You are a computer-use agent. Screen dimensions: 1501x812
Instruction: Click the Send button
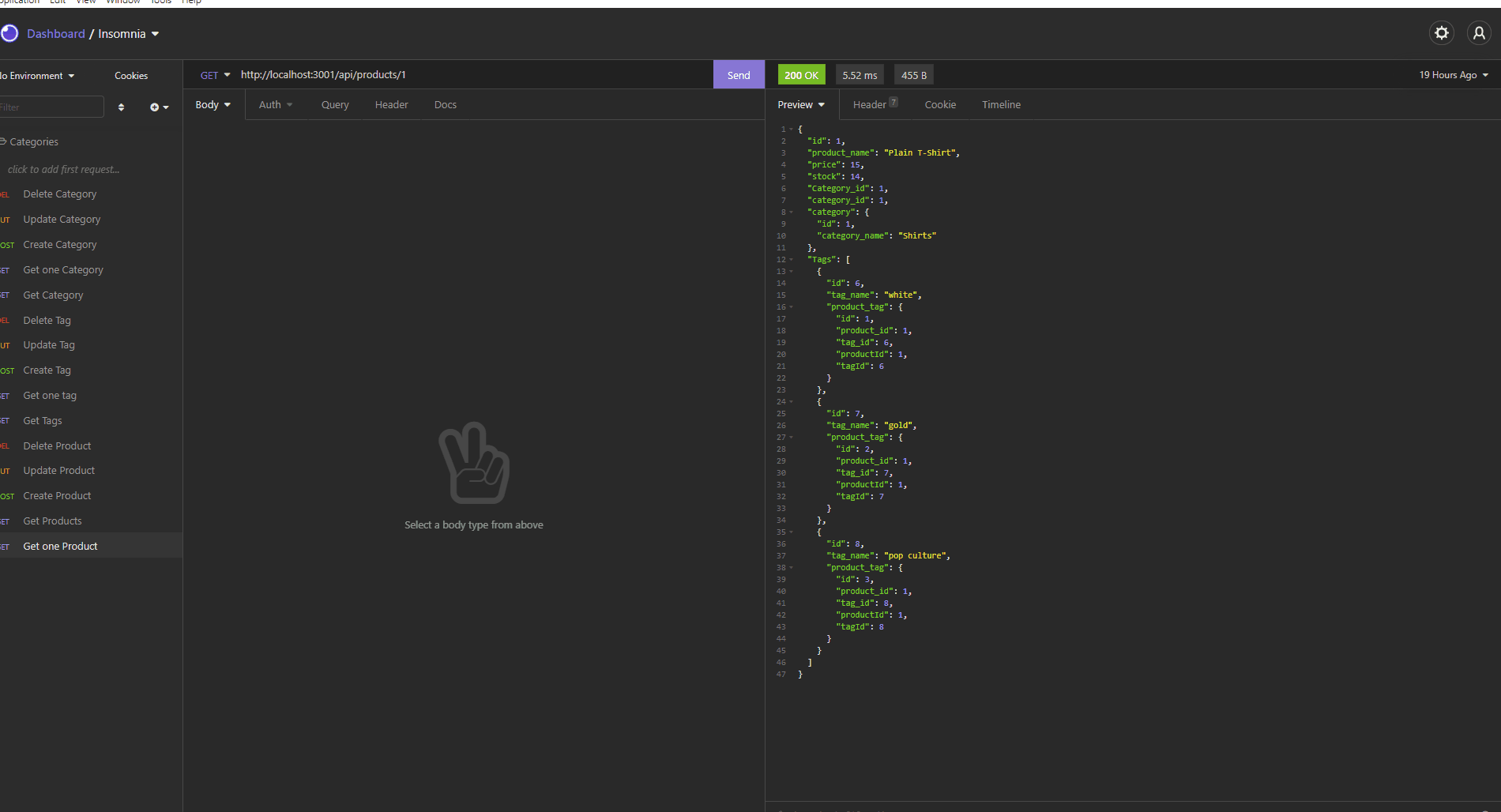point(738,74)
